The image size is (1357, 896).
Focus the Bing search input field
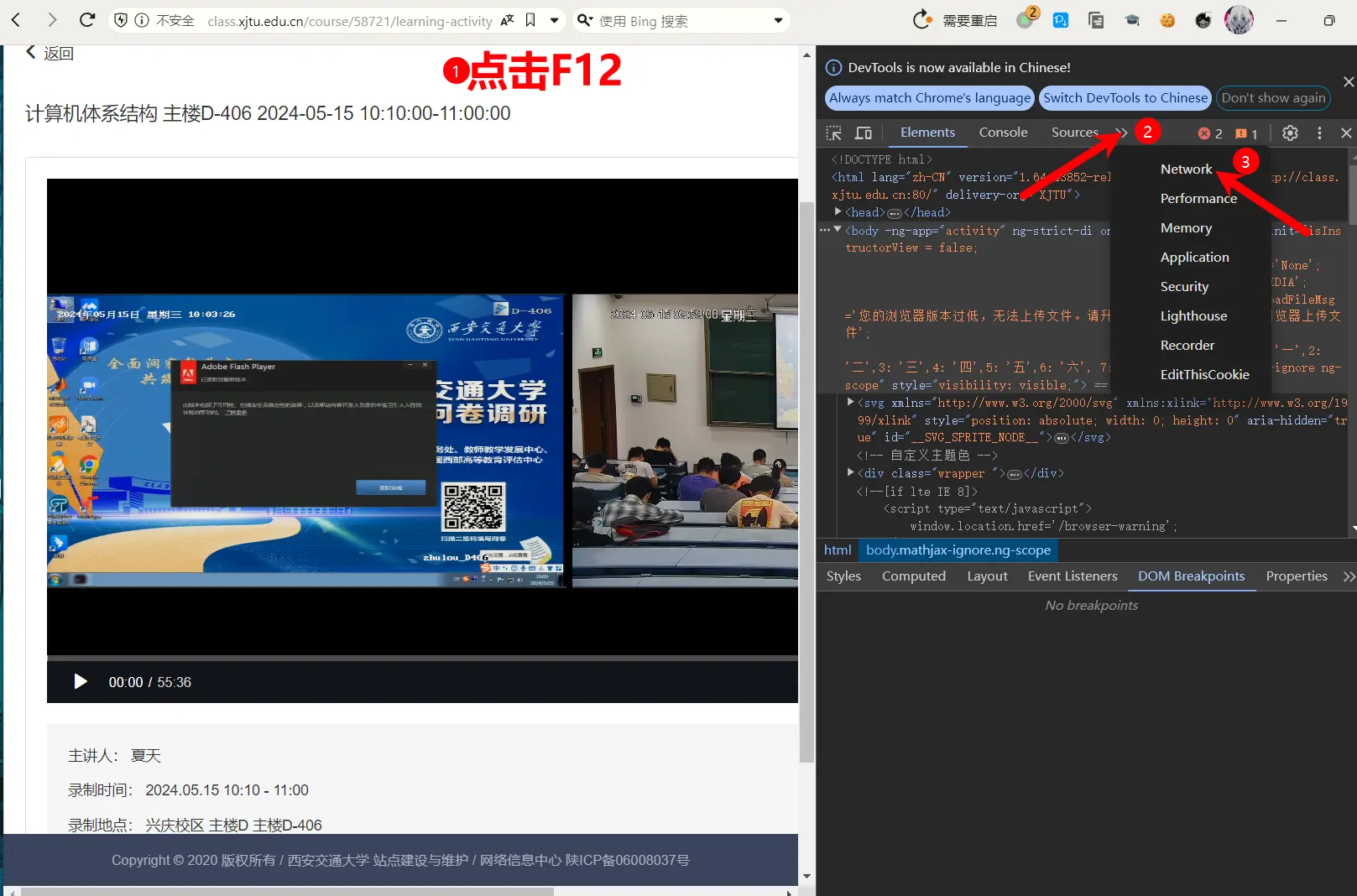[x=681, y=20]
